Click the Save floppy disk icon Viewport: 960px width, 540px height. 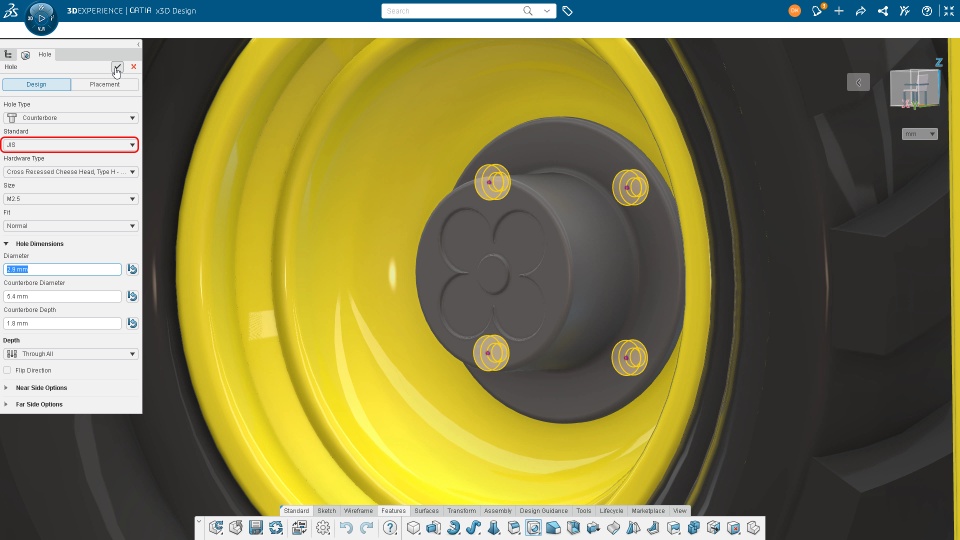point(256,527)
